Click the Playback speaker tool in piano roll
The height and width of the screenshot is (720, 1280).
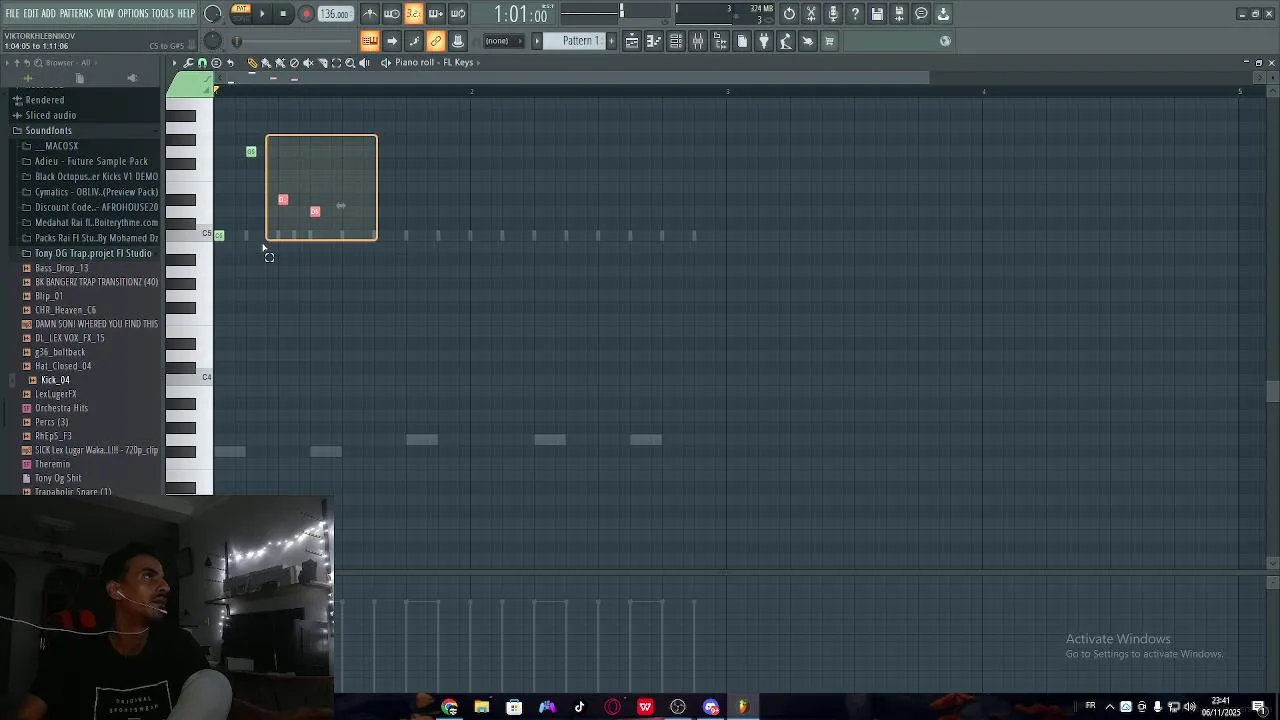click(364, 63)
